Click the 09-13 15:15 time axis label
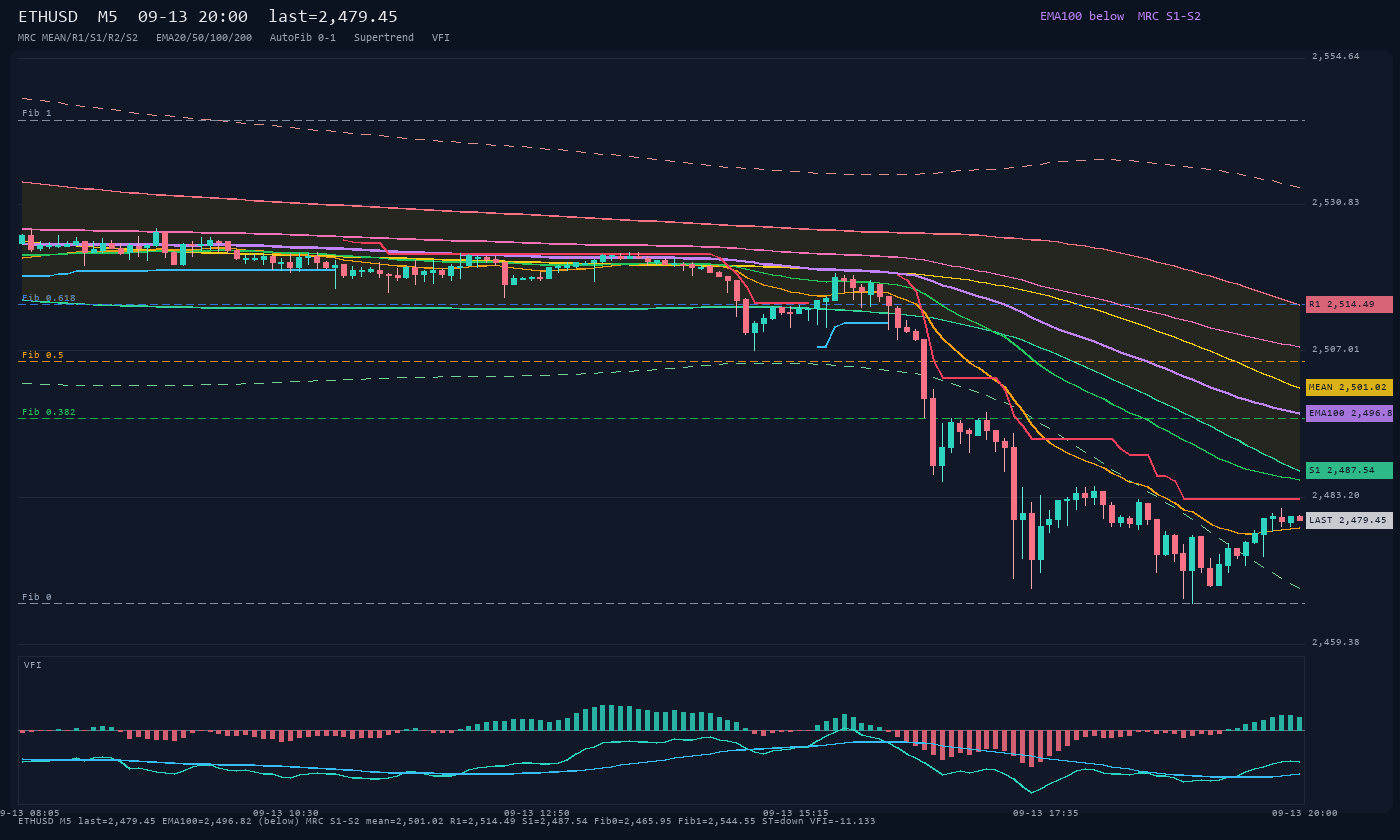This screenshot has width=1400, height=840. [796, 813]
